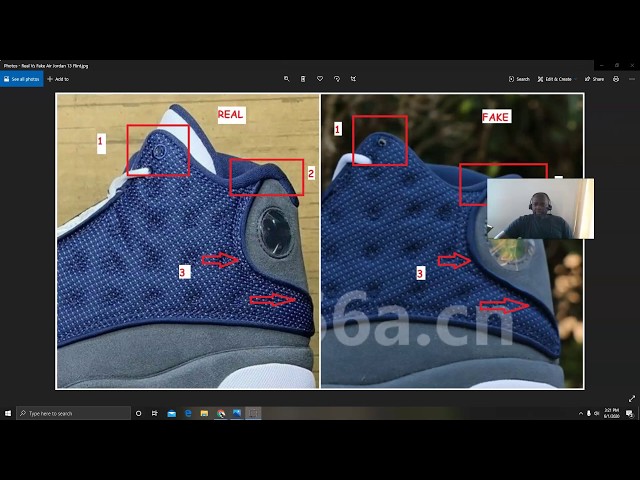The image size is (640, 480).
Task: Open Cortana circle icon in taskbar
Action: click(x=138, y=413)
